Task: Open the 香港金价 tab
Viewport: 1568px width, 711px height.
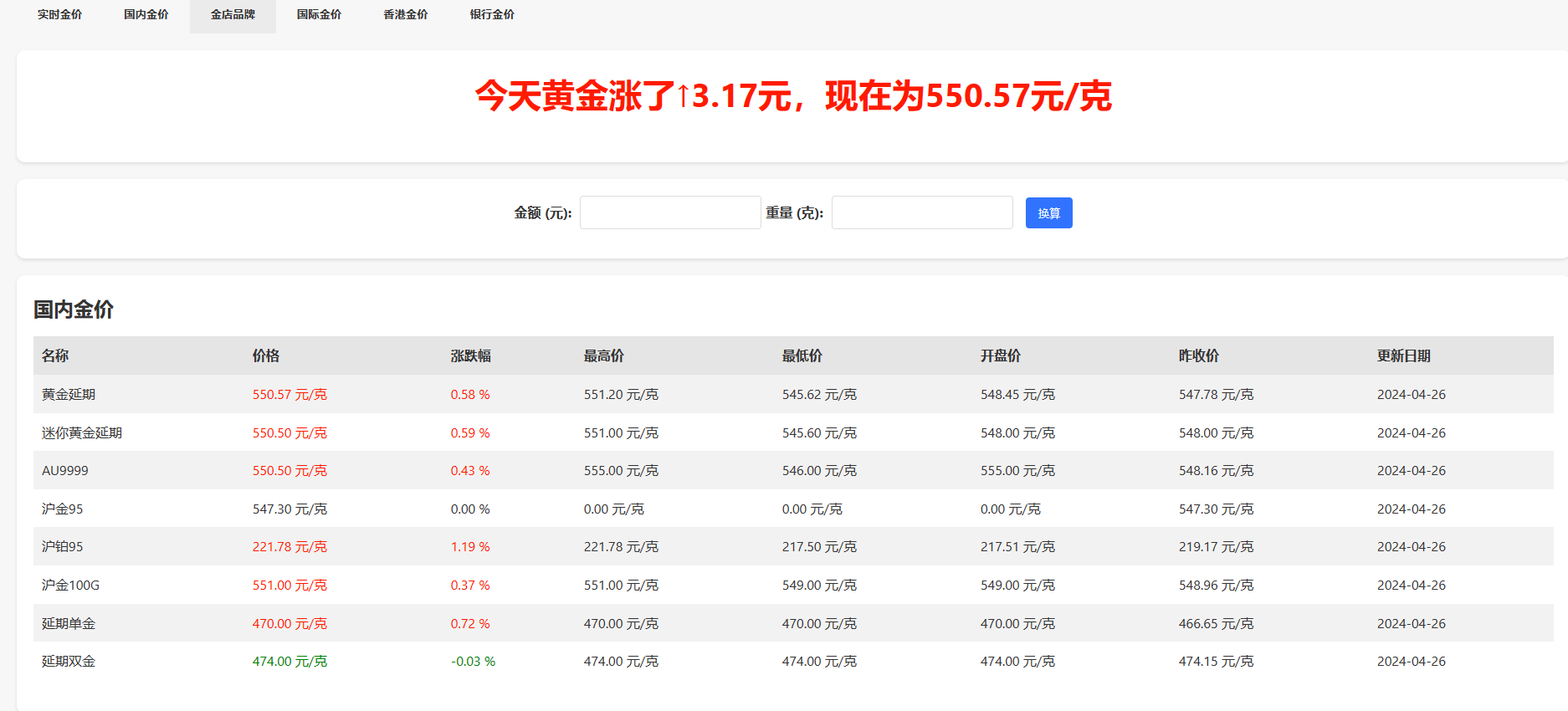Action: click(x=406, y=15)
